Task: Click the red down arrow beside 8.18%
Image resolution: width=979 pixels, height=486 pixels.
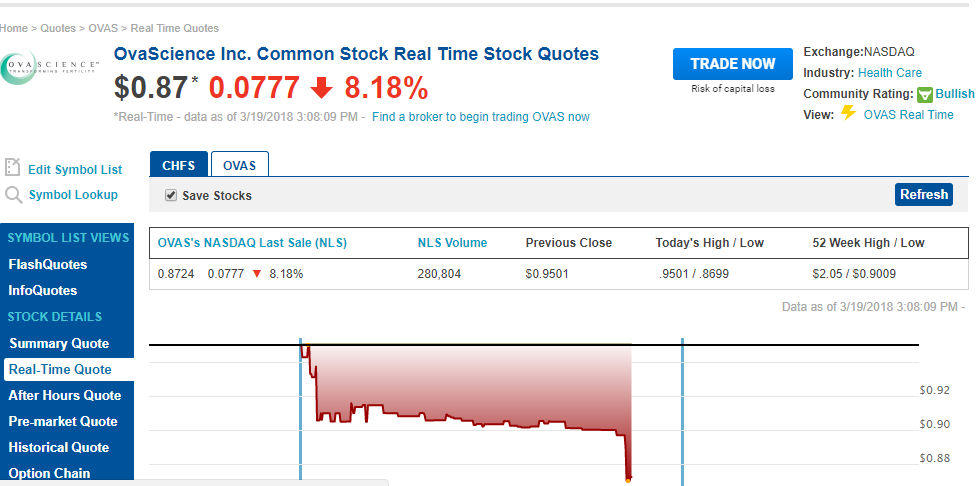Action: (321, 89)
